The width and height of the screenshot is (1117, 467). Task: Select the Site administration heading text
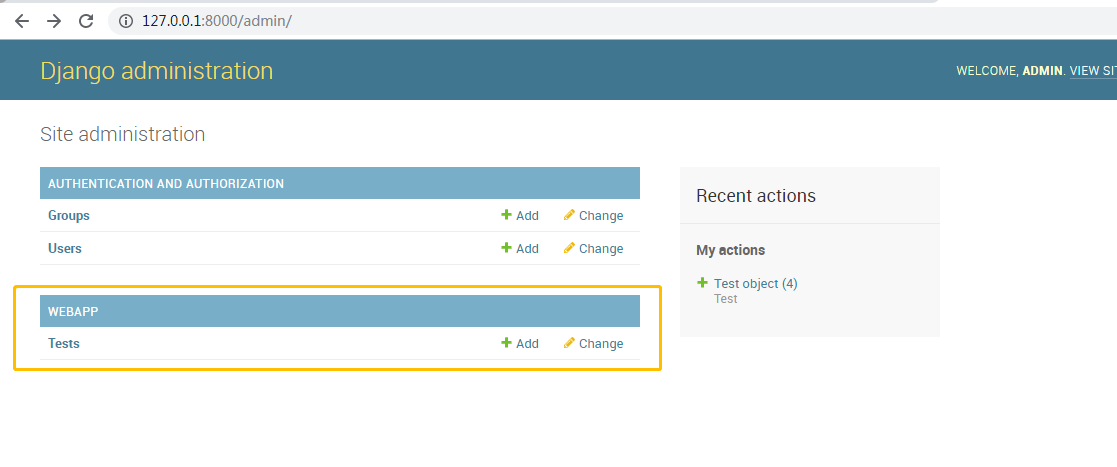point(123,134)
